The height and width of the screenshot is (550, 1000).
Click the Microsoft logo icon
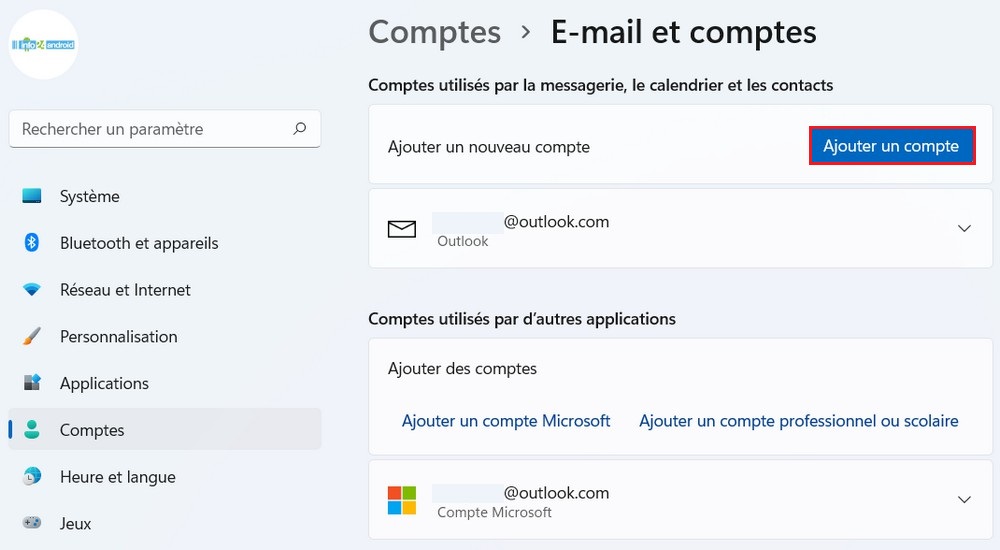pos(402,500)
